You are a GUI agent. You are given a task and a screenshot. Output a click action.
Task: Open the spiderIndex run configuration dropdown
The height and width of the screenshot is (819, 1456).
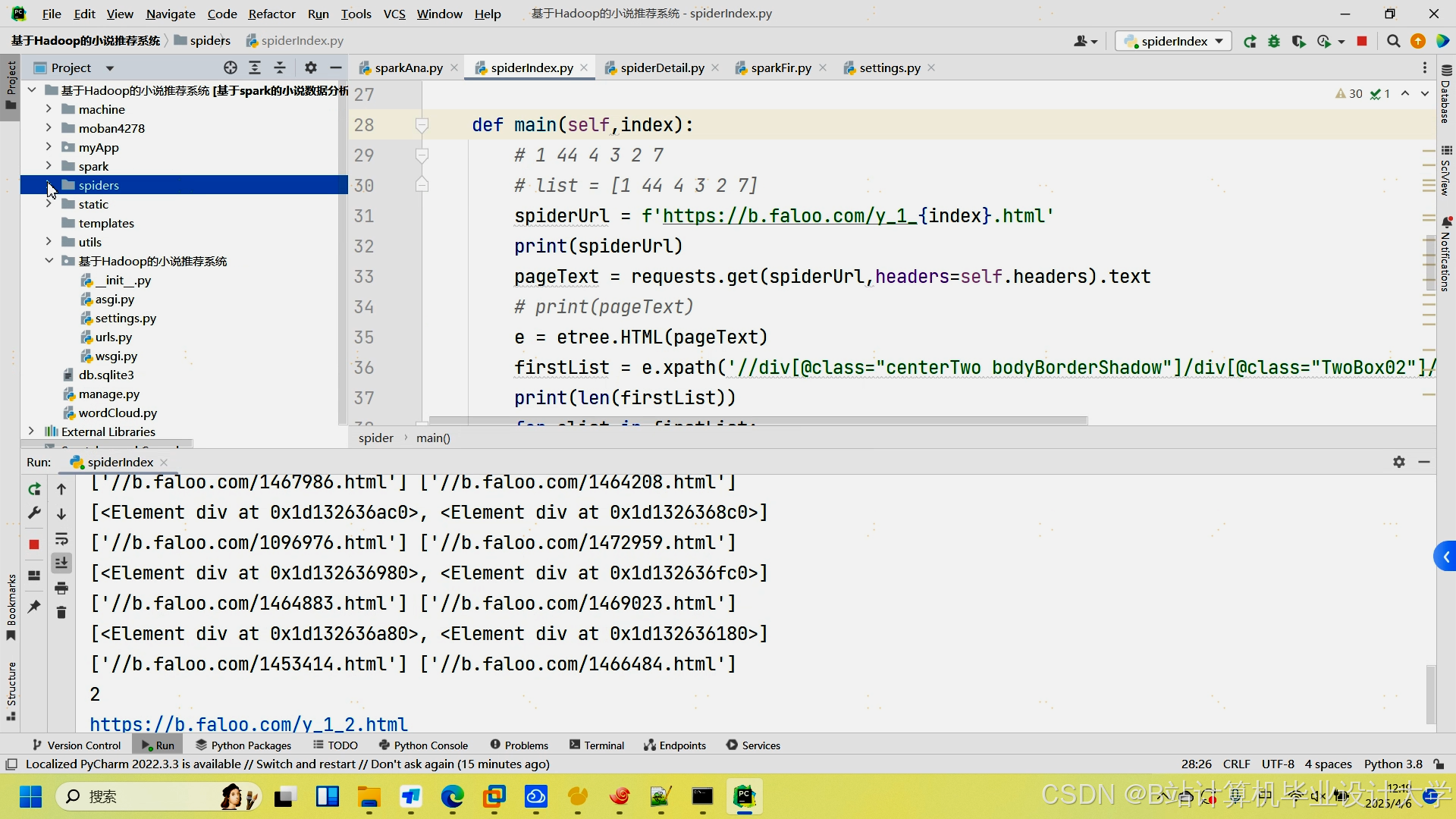click(1219, 41)
